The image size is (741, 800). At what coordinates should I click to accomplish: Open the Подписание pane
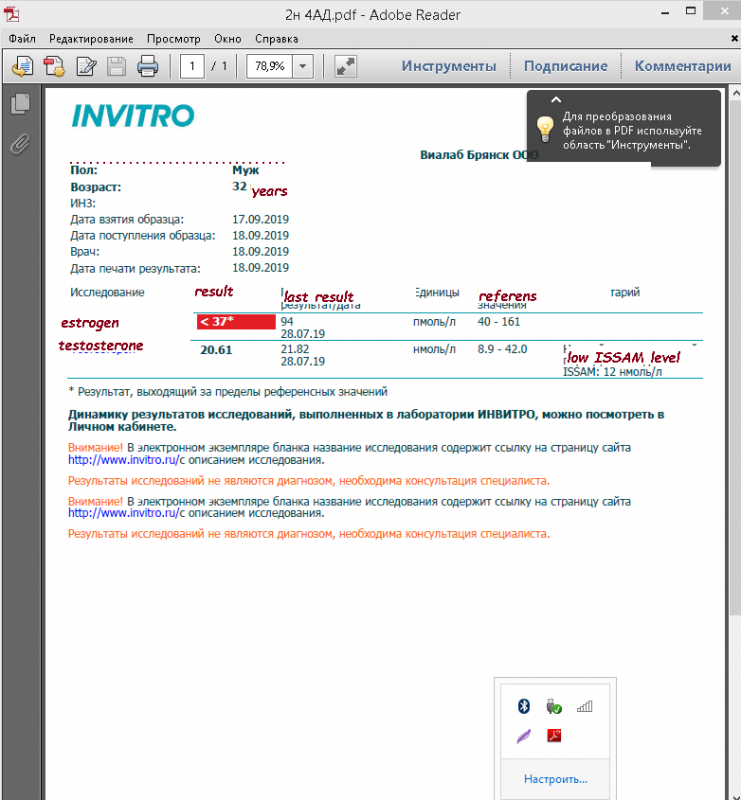pyautogui.click(x=565, y=66)
